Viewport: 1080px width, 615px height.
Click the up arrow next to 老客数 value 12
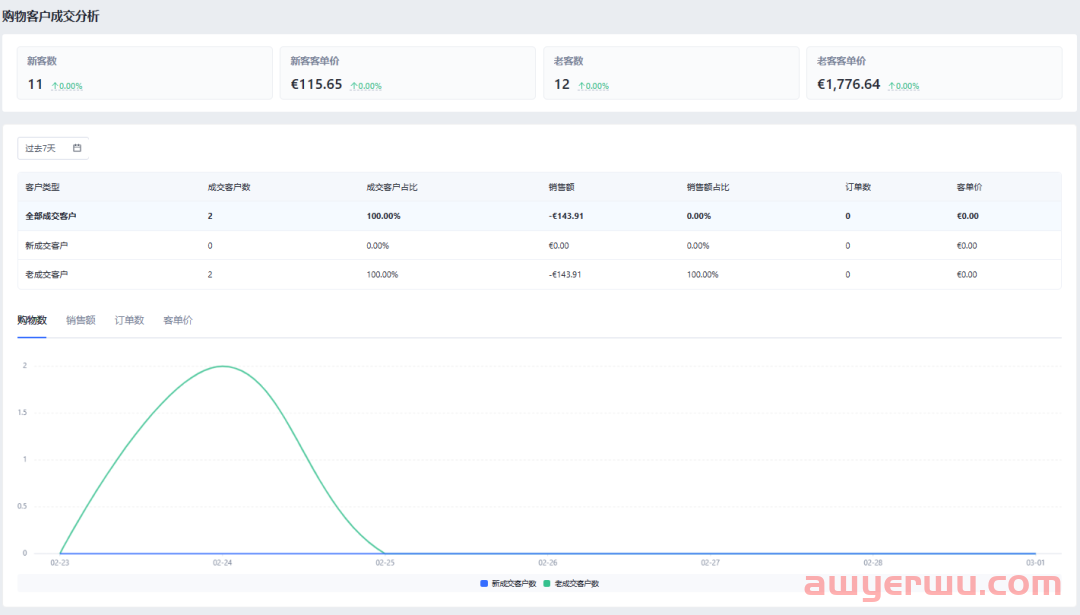(x=580, y=86)
